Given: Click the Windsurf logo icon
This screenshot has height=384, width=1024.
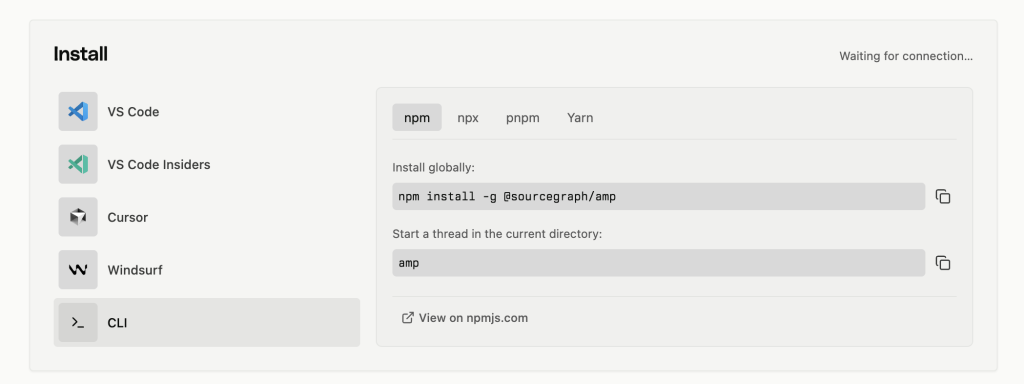Looking at the screenshot, I should [x=78, y=270].
